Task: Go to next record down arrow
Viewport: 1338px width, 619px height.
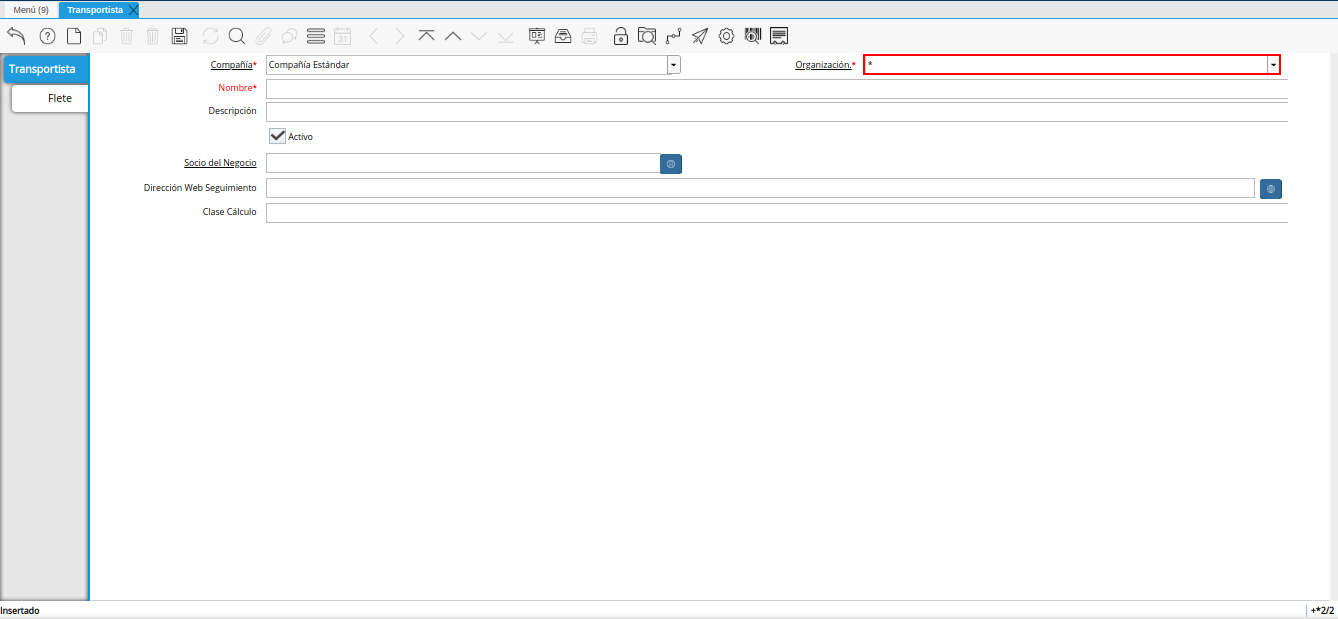Action: point(479,36)
